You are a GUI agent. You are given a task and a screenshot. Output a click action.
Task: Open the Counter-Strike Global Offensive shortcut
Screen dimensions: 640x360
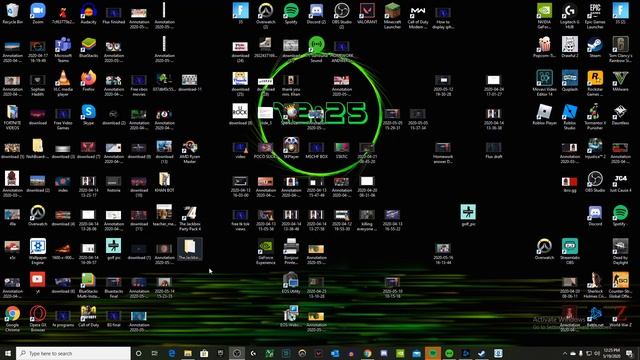point(620,286)
